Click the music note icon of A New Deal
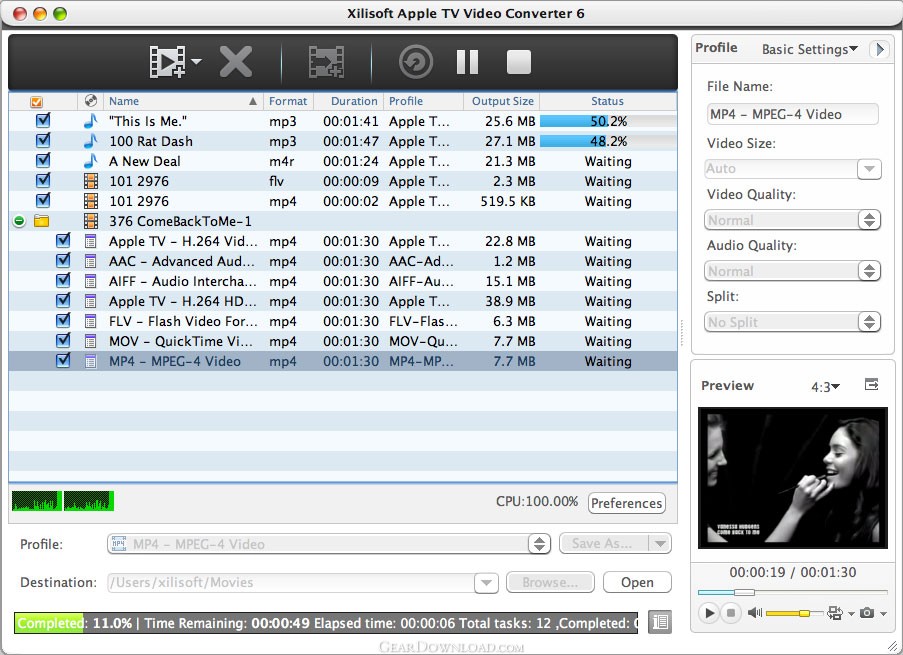Viewport: 903px width, 655px height. (x=90, y=161)
